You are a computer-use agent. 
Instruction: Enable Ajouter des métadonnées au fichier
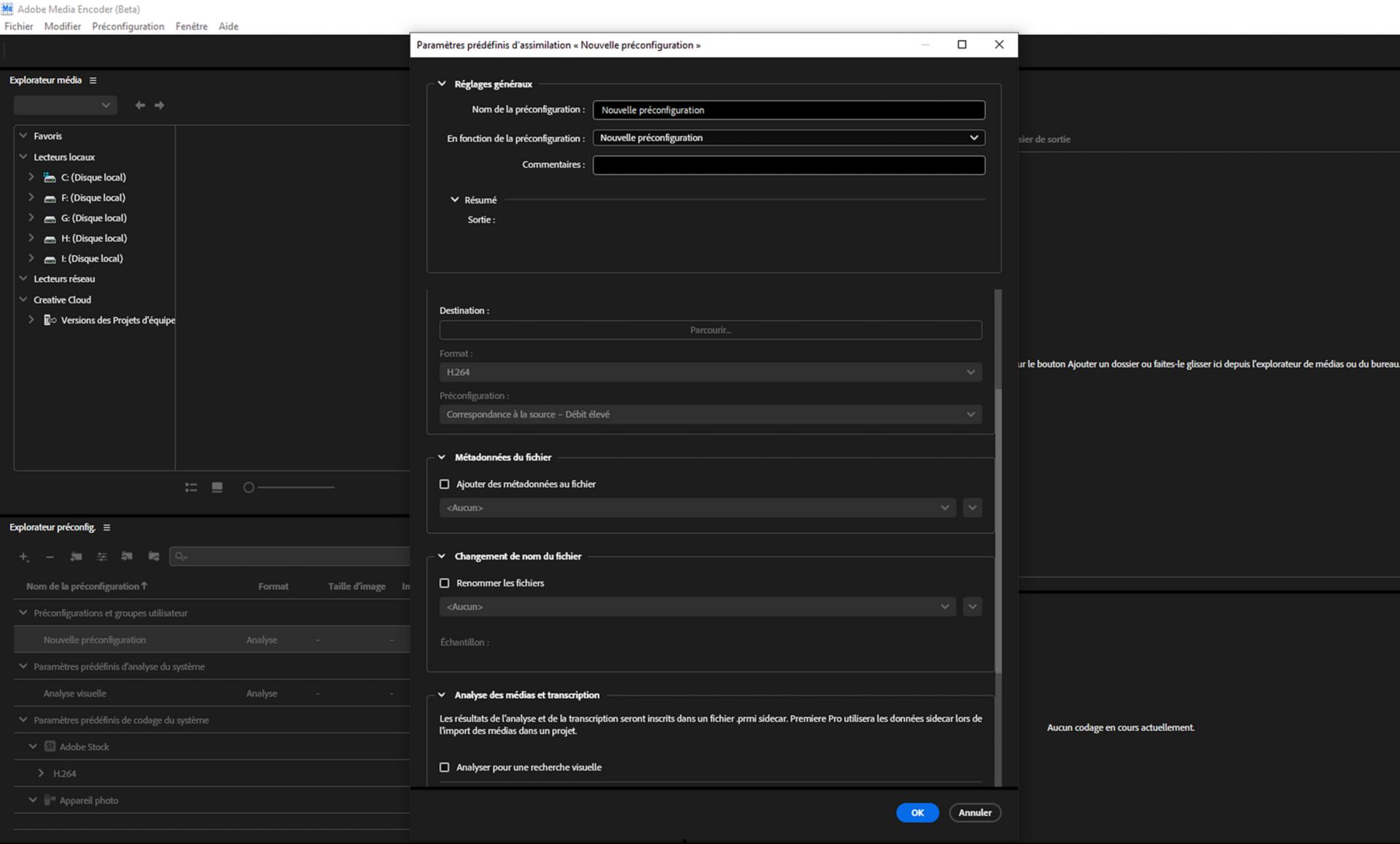coord(444,484)
